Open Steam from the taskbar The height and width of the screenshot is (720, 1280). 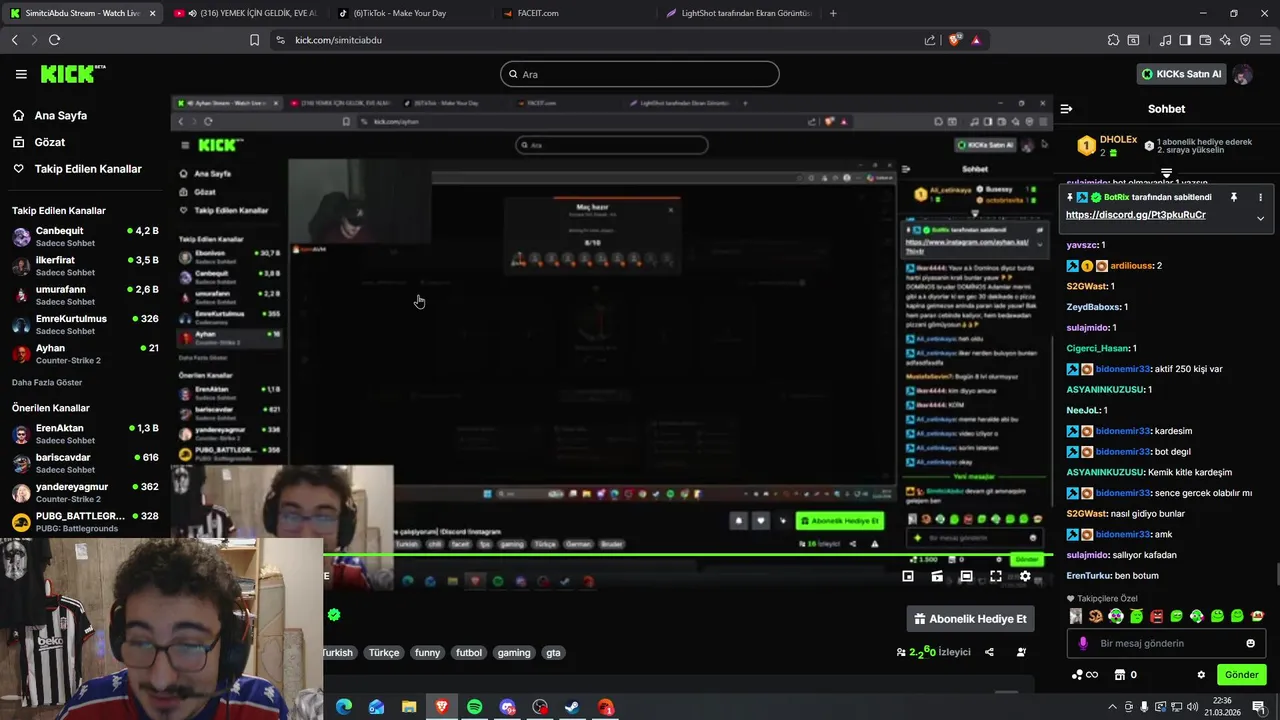[573, 707]
